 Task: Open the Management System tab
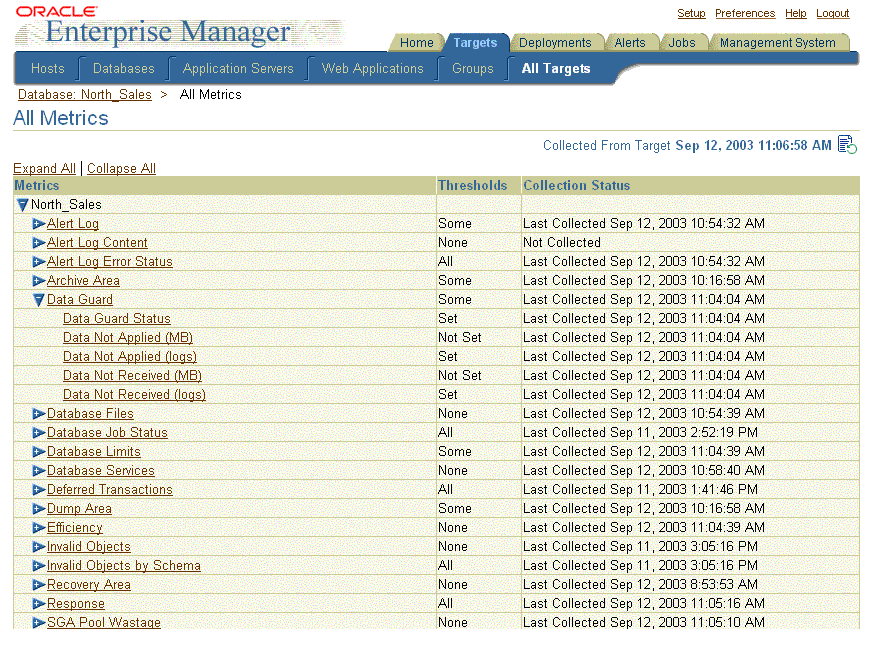(777, 43)
